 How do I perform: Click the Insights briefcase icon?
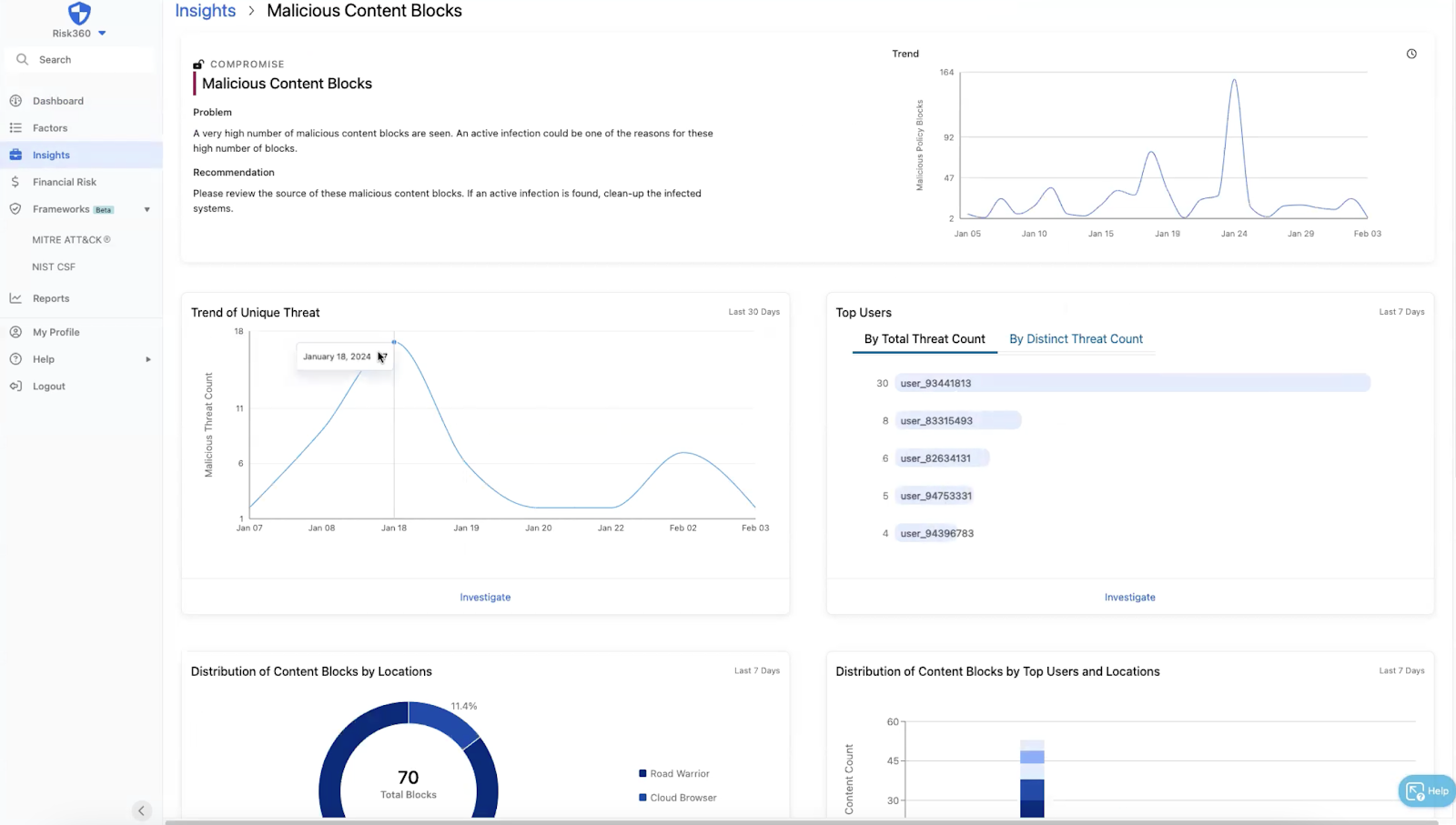15,155
